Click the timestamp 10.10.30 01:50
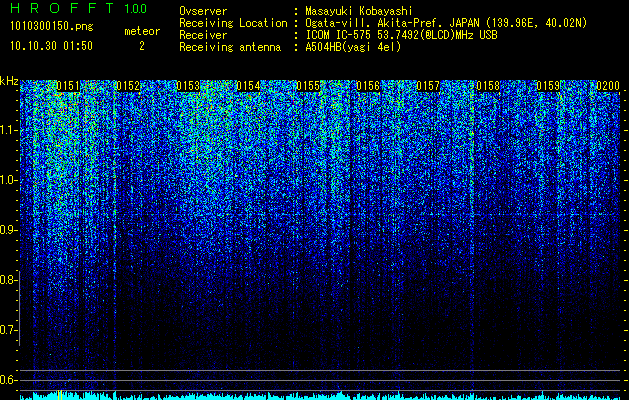This screenshot has width=629, height=400. click(52, 46)
